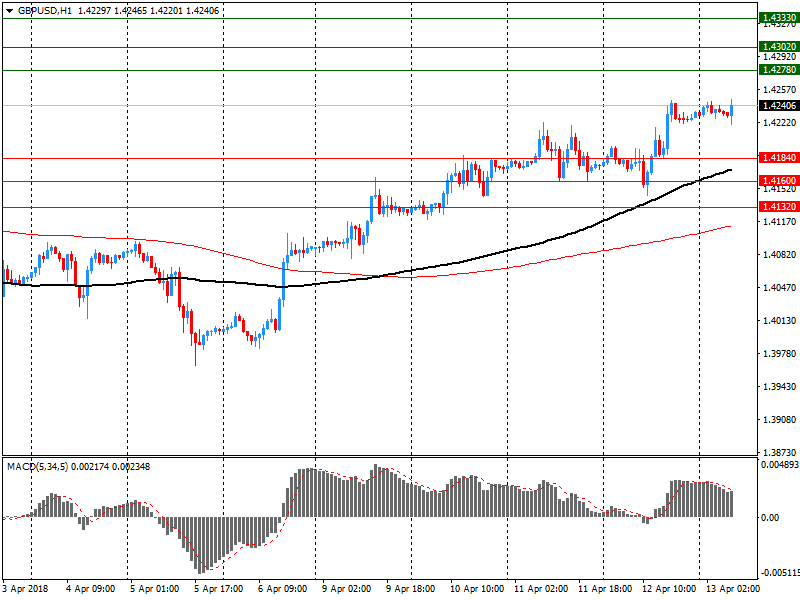Click the 11 Apr 18:00 time axis label

[x=605, y=588]
